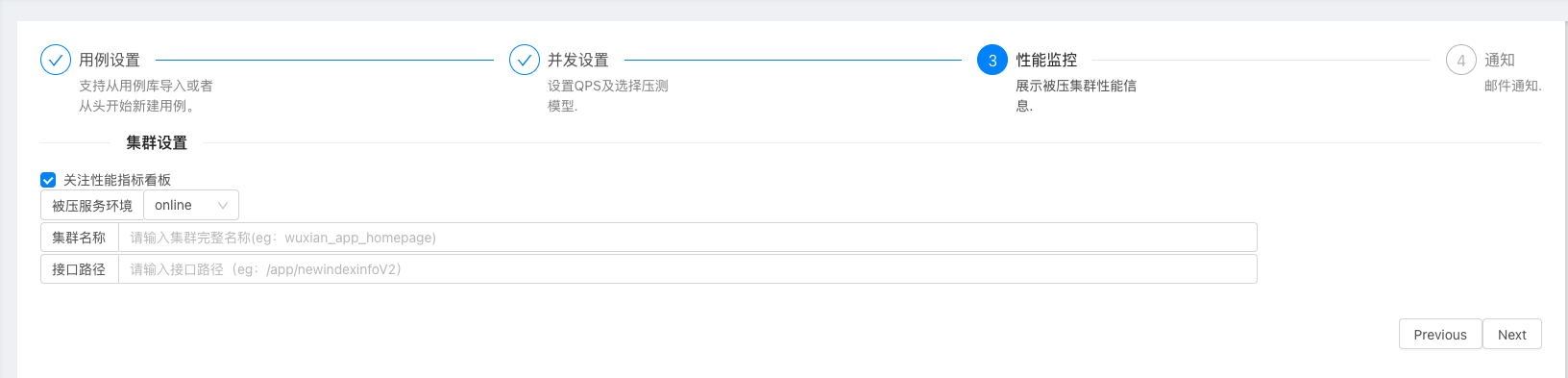Click the 被压服务环境 label addon
The height and width of the screenshot is (378, 1568).
[x=92, y=205]
